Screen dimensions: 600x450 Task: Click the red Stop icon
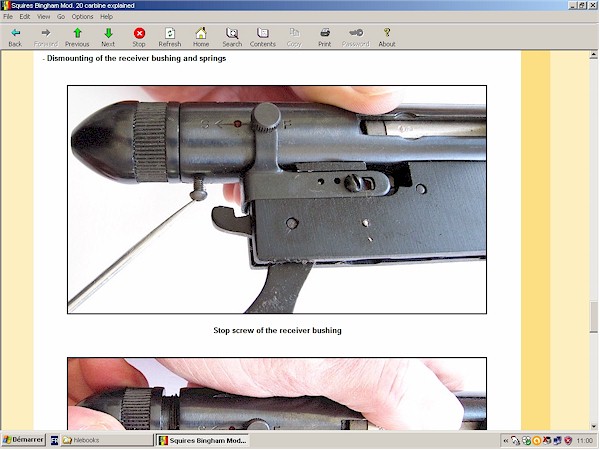tap(139, 33)
